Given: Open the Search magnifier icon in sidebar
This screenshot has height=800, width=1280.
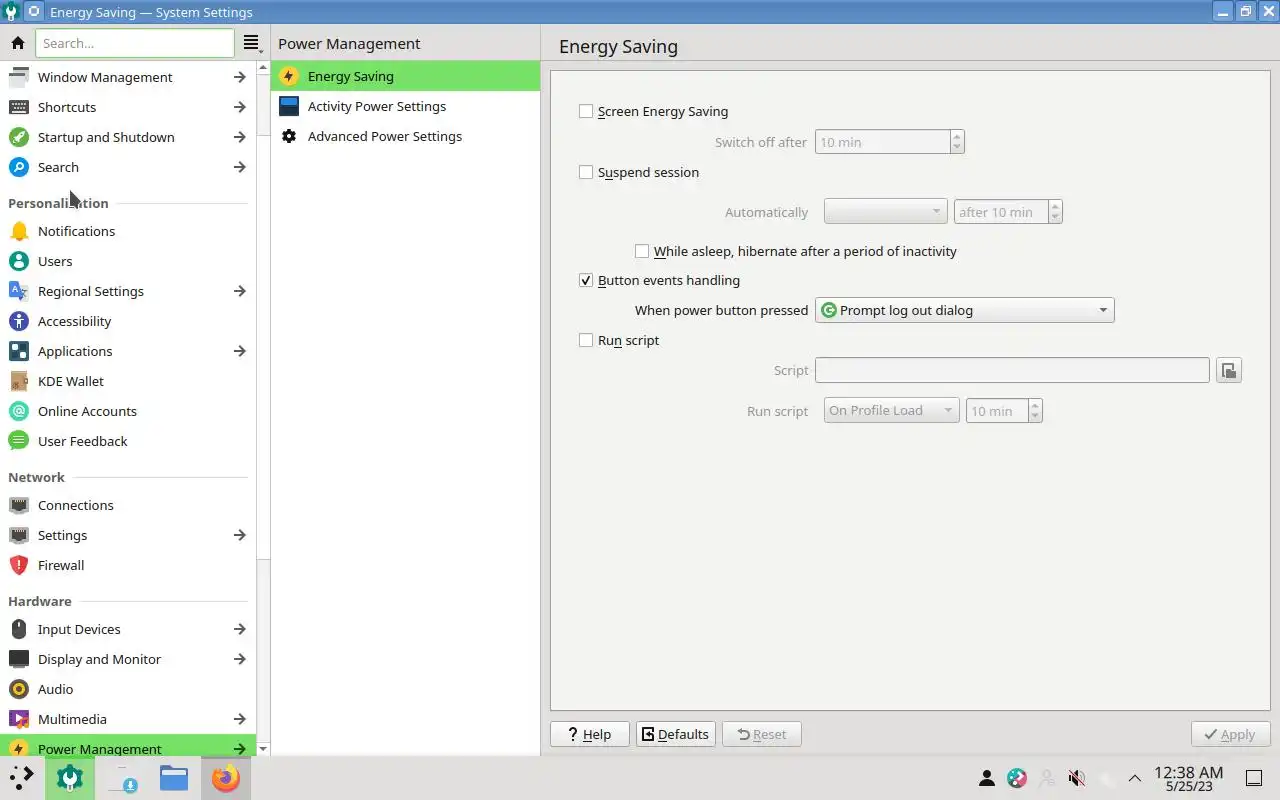Looking at the screenshot, I should coord(19,167).
